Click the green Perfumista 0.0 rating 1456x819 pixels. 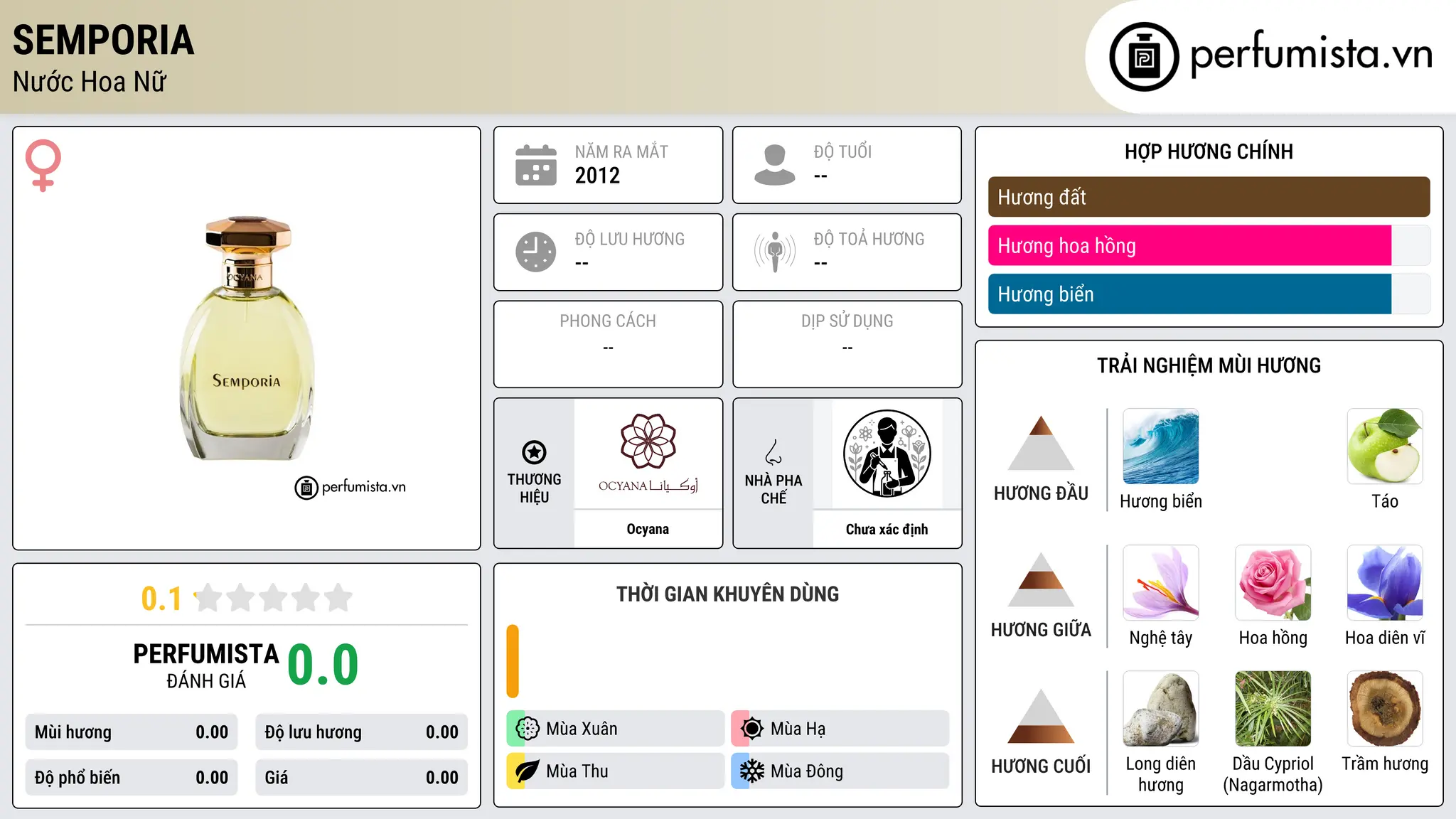(x=323, y=665)
